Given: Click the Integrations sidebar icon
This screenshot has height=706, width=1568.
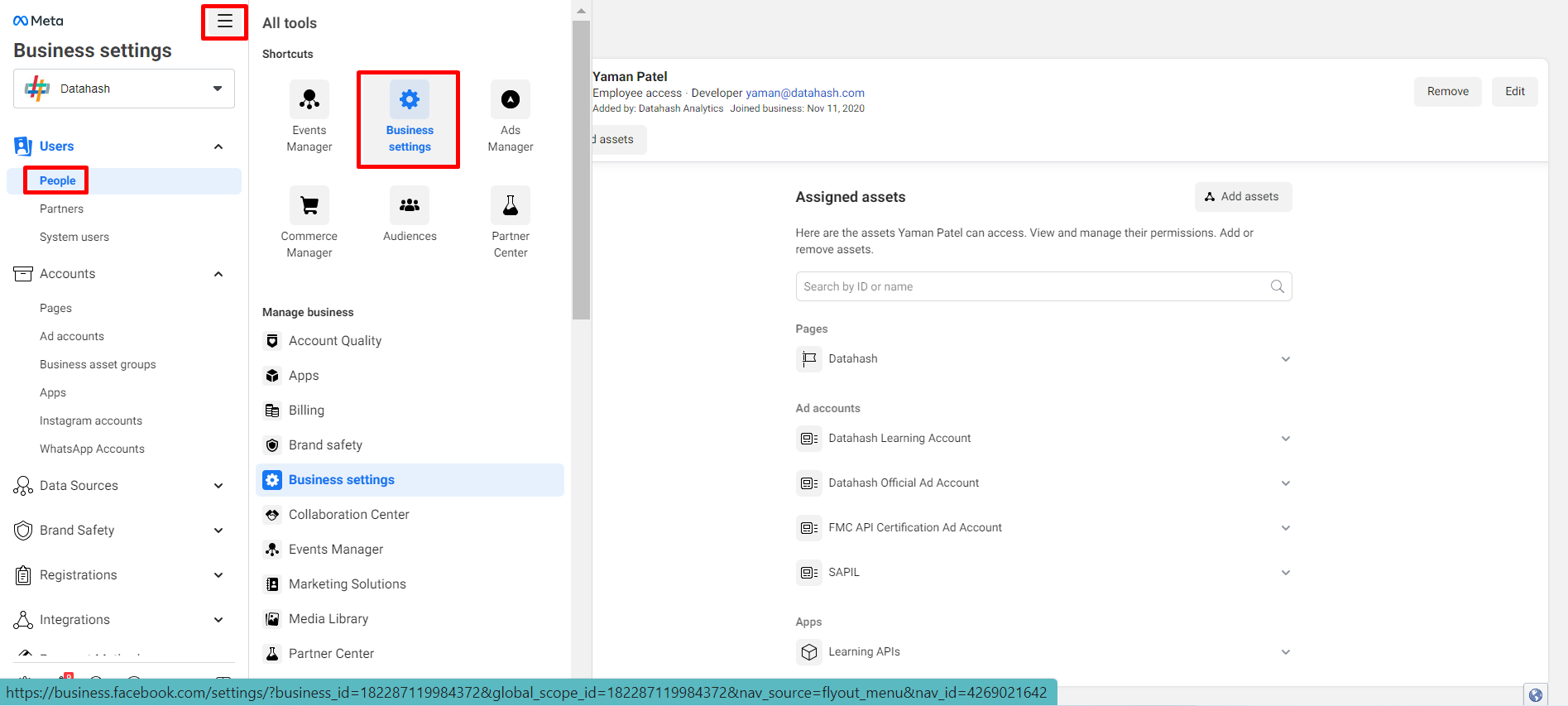Looking at the screenshot, I should pyautogui.click(x=23, y=620).
